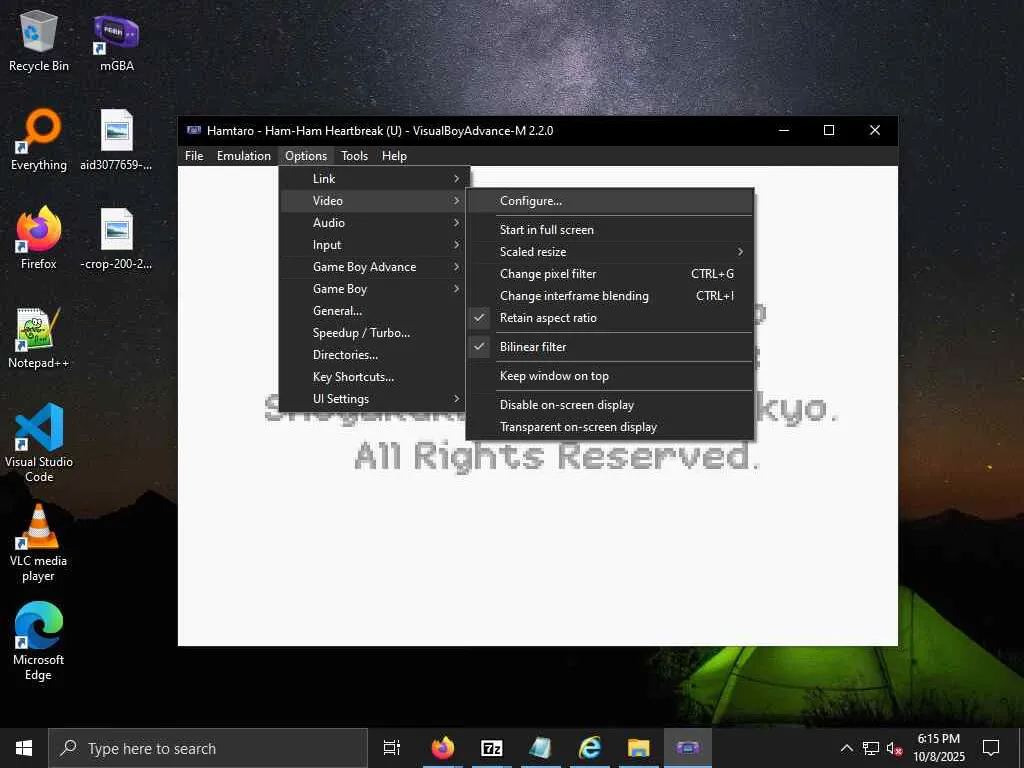This screenshot has height=768, width=1024.
Task: Expand the Game Boy submenu
Action: [374, 289]
